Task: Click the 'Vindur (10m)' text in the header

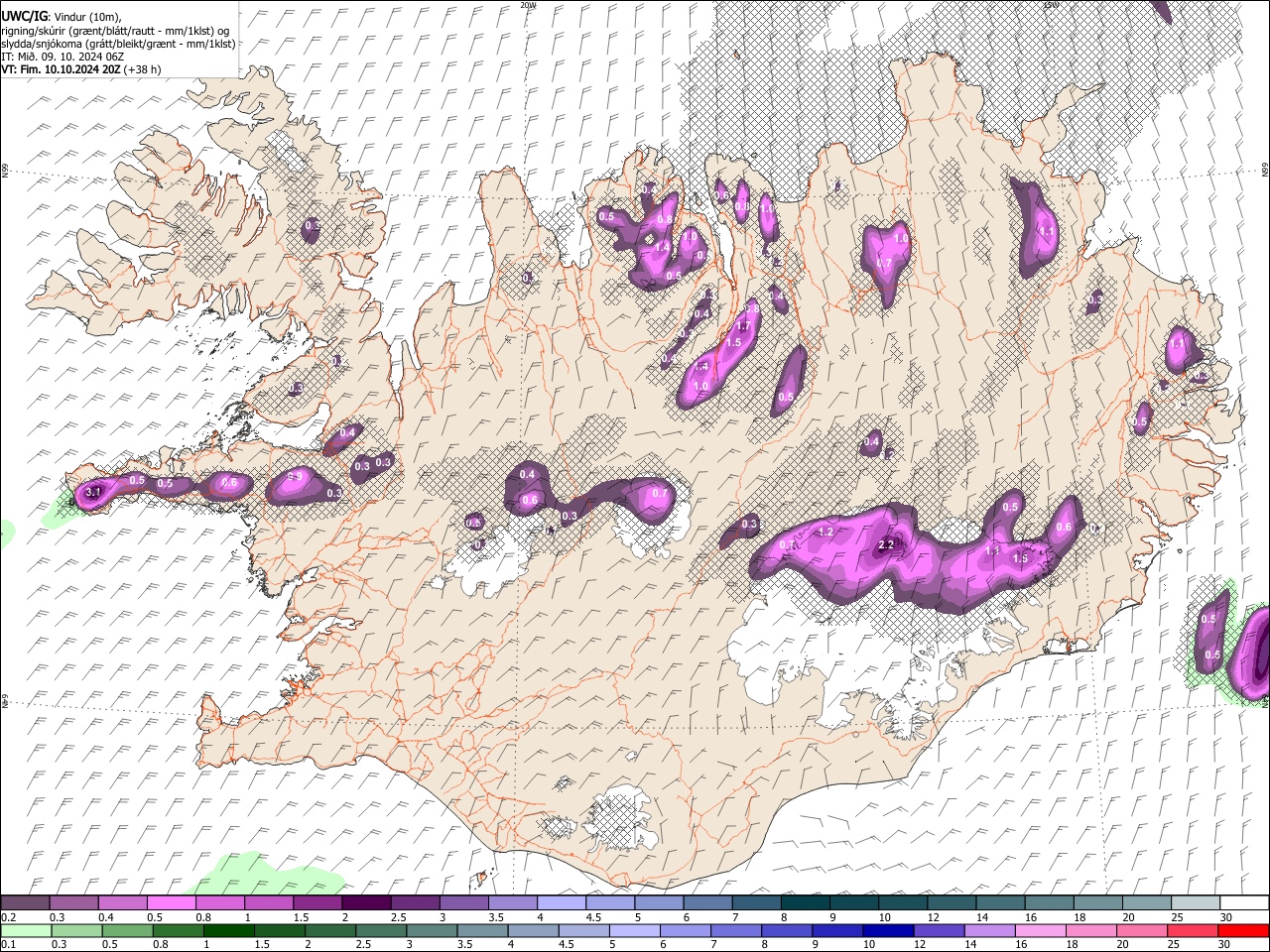Action: (87, 17)
